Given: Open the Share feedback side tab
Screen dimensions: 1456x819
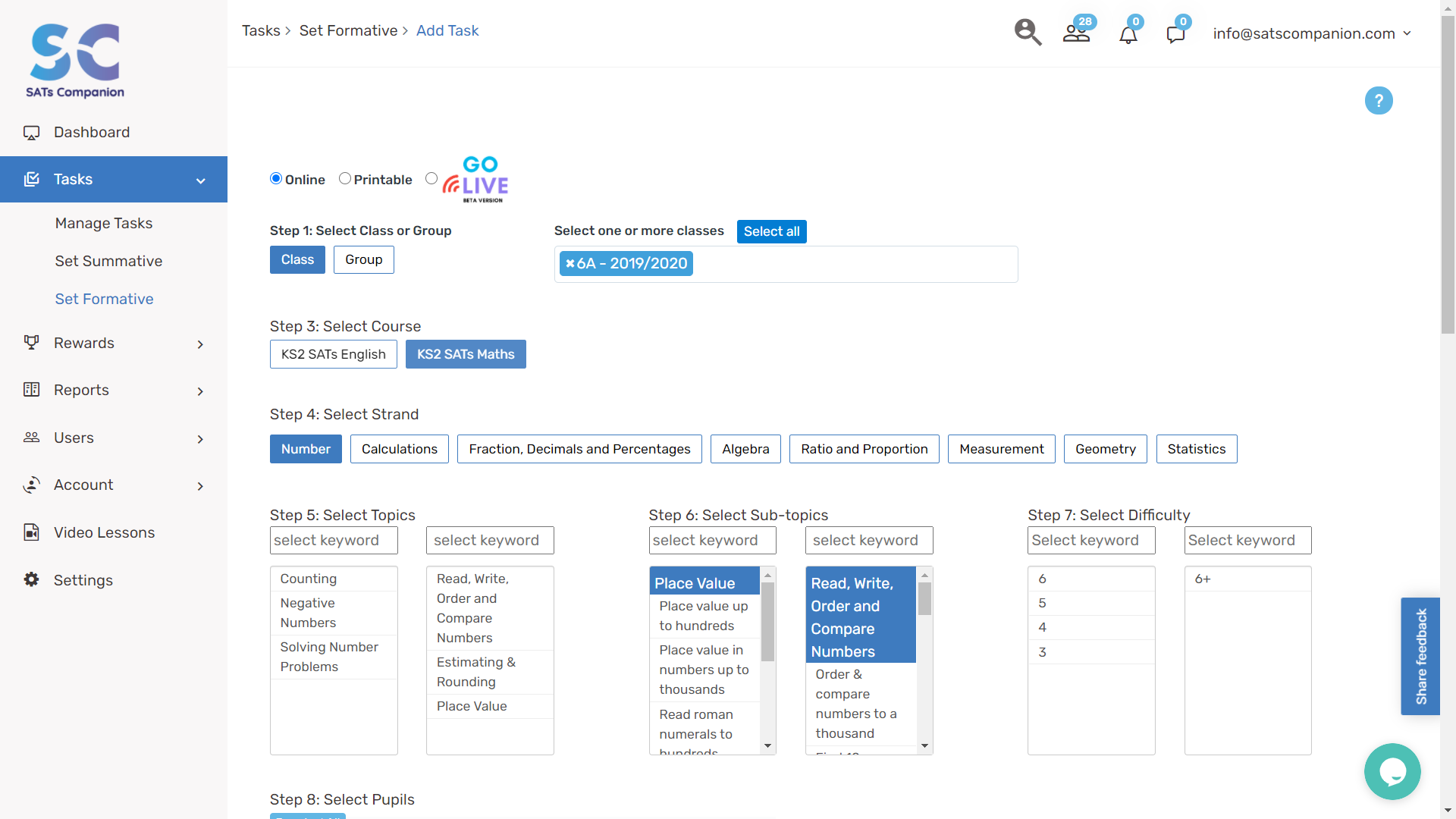Looking at the screenshot, I should [1420, 657].
